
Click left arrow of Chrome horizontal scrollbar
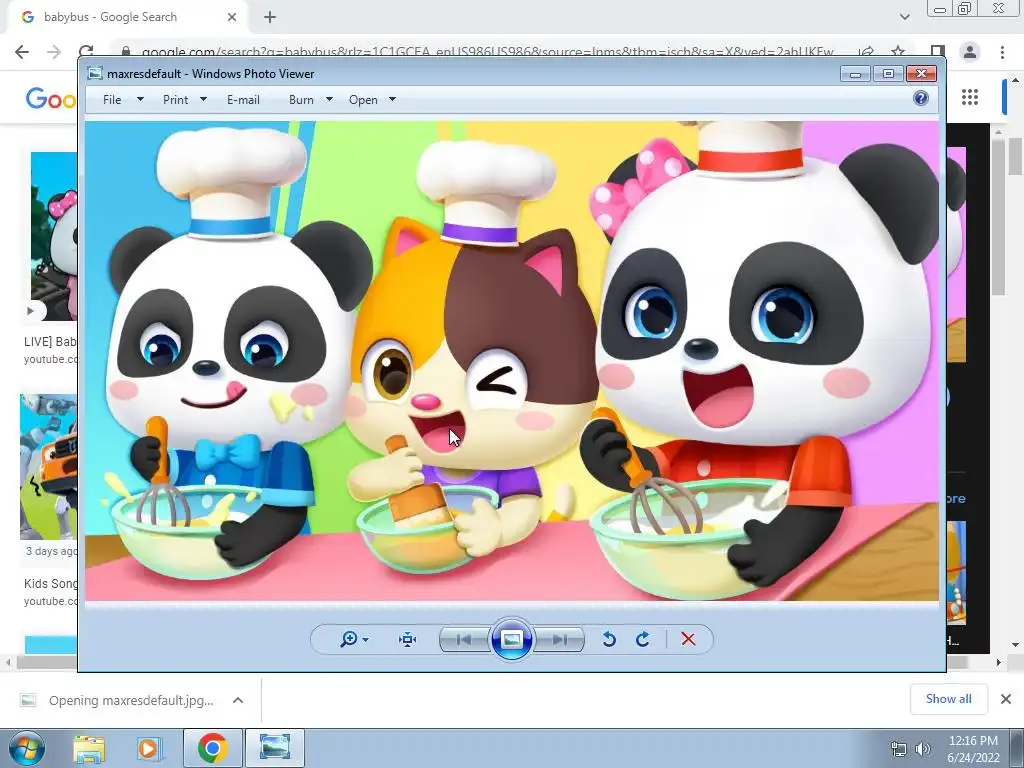(8, 662)
